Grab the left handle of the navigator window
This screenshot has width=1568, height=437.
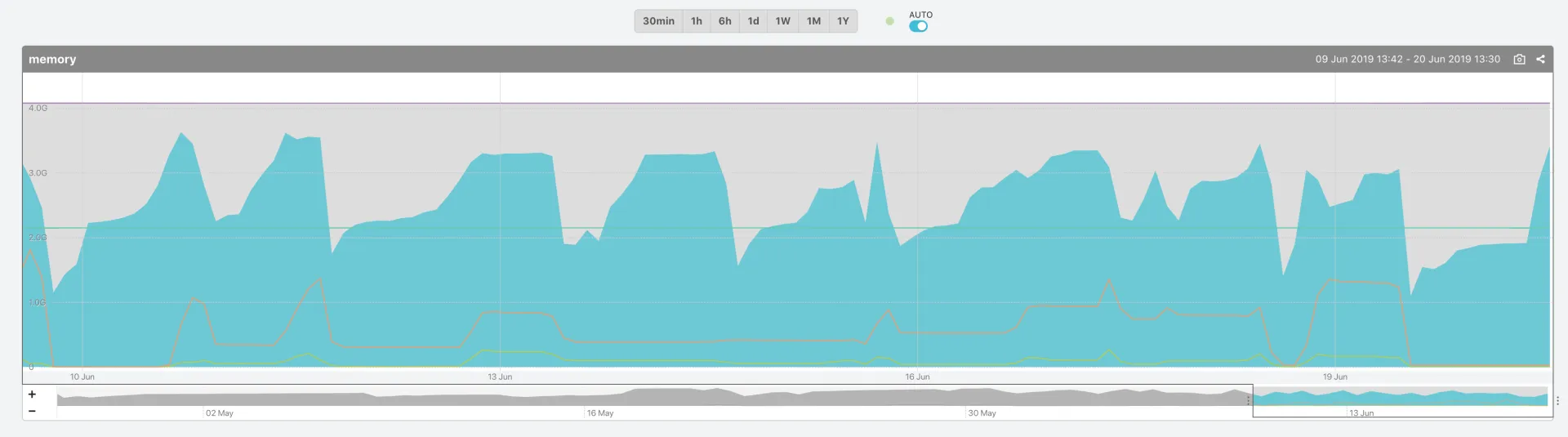1248,400
